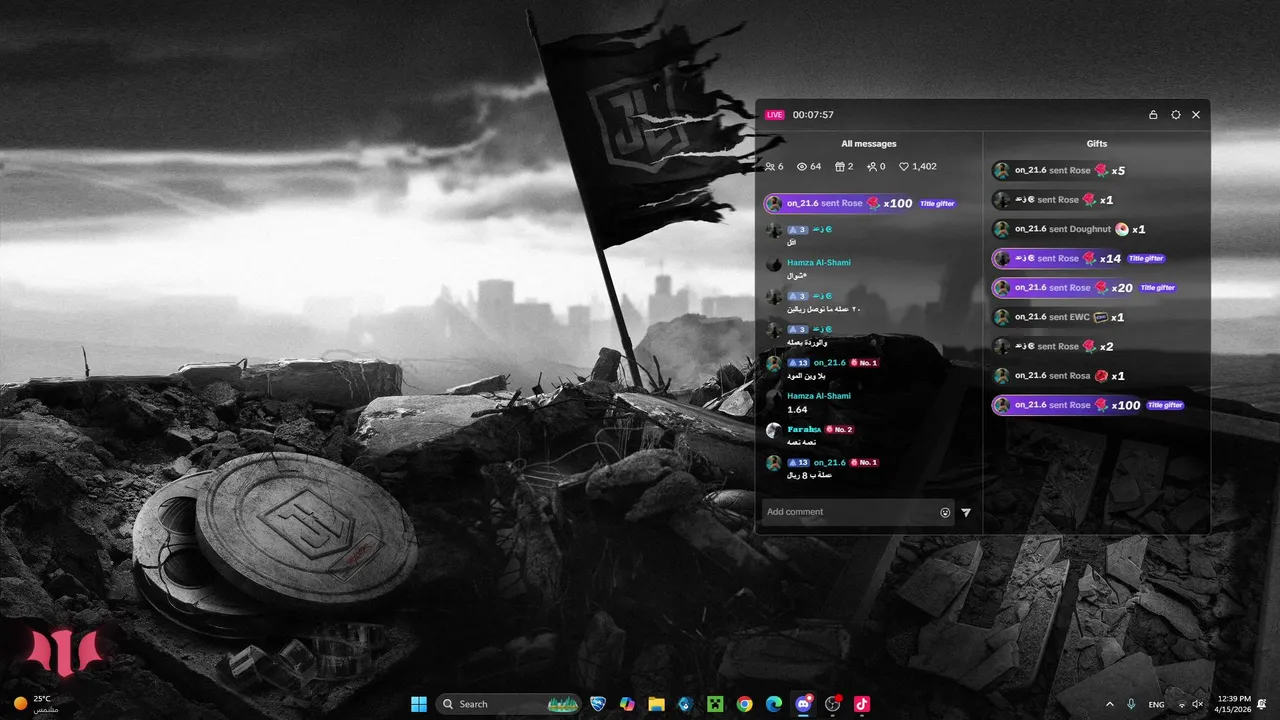The width and height of the screenshot is (1280, 720).
Task: Open live panel settings gear
Action: click(1176, 115)
